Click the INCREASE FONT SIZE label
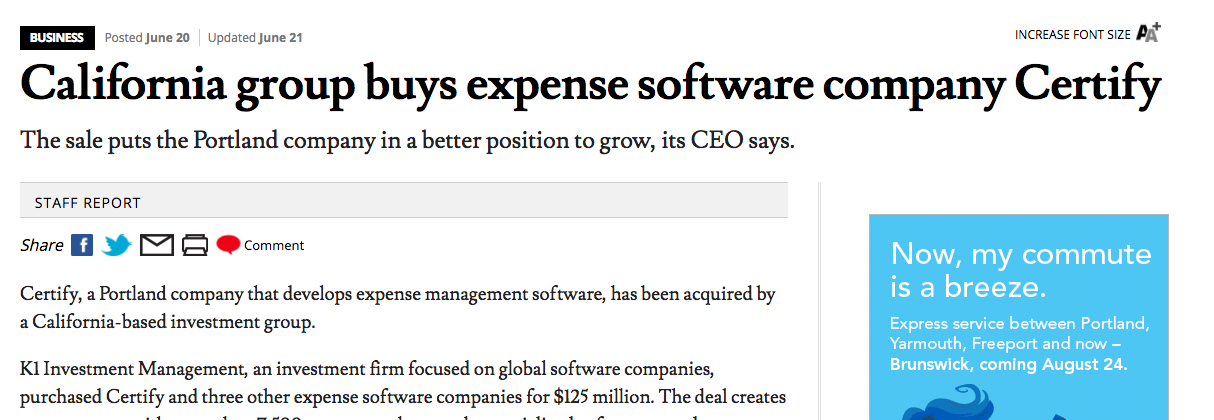The width and height of the screenshot is (1214, 420). 1073,35
